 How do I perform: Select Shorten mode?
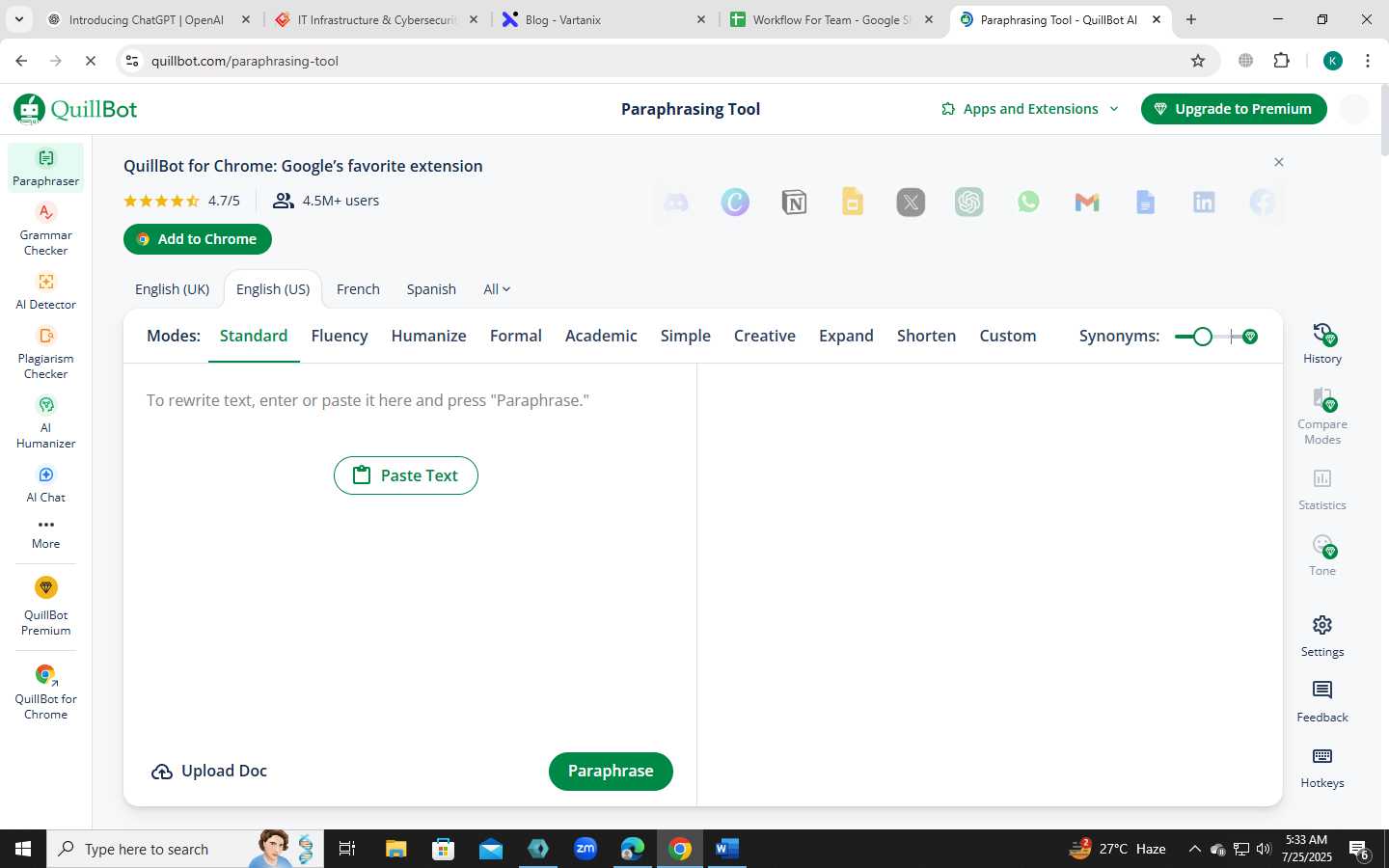(x=926, y=336)
